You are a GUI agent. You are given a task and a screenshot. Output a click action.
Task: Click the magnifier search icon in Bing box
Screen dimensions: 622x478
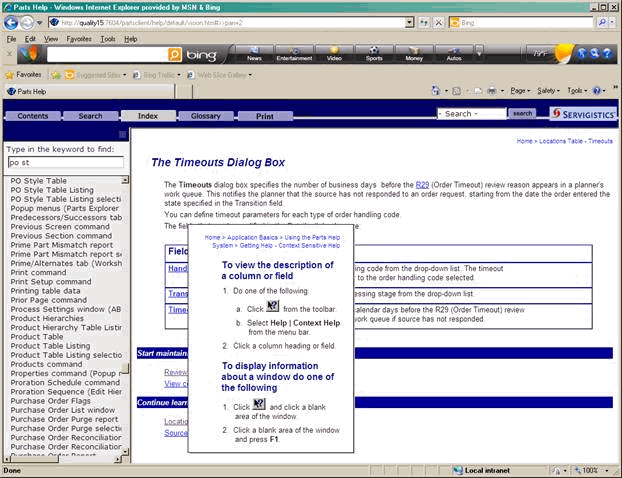coord(602,23)
